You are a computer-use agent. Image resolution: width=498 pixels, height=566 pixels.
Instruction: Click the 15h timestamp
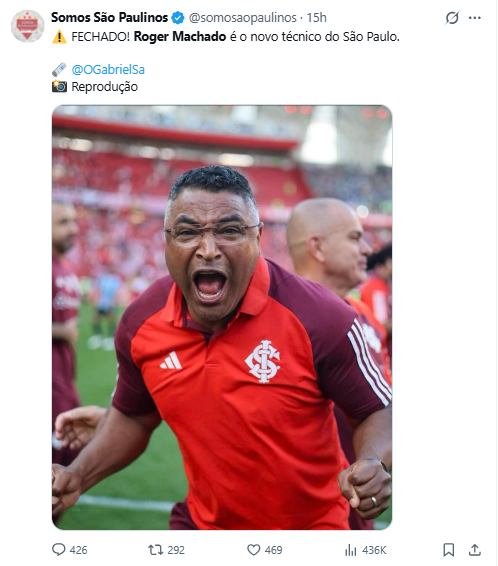tap(316, 18)
